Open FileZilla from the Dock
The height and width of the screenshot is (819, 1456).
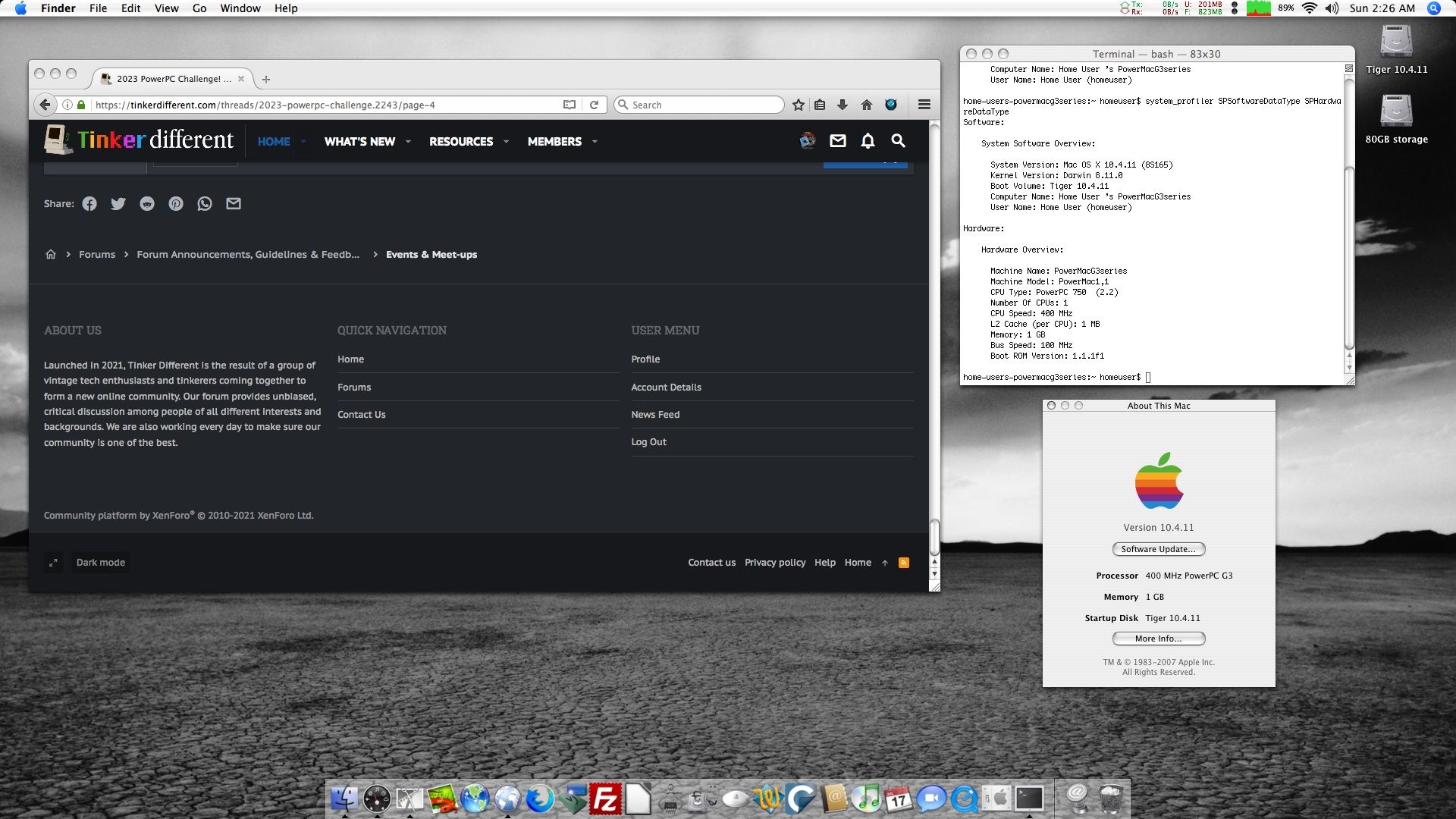[605, 799]
